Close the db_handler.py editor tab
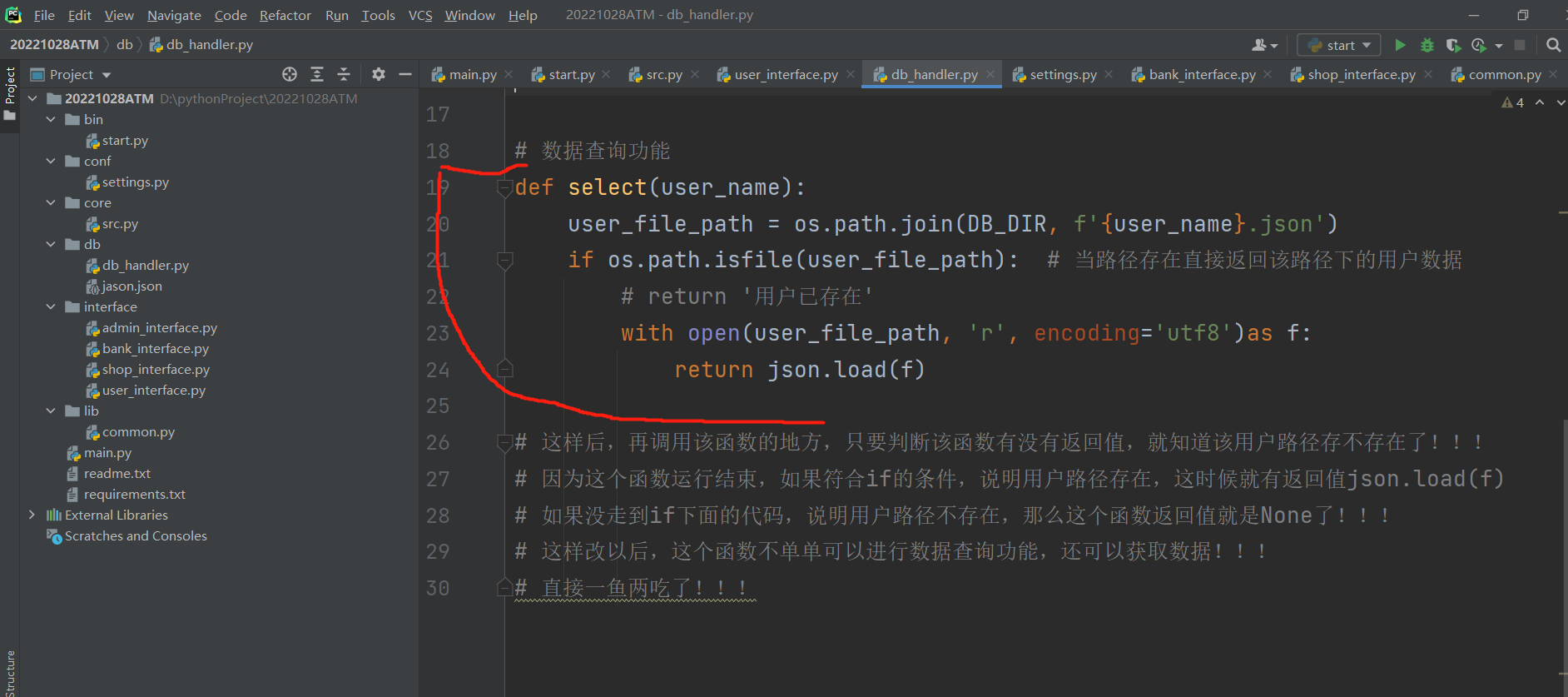This screenshot has height=697, width=1568. [x=990, y=74]
